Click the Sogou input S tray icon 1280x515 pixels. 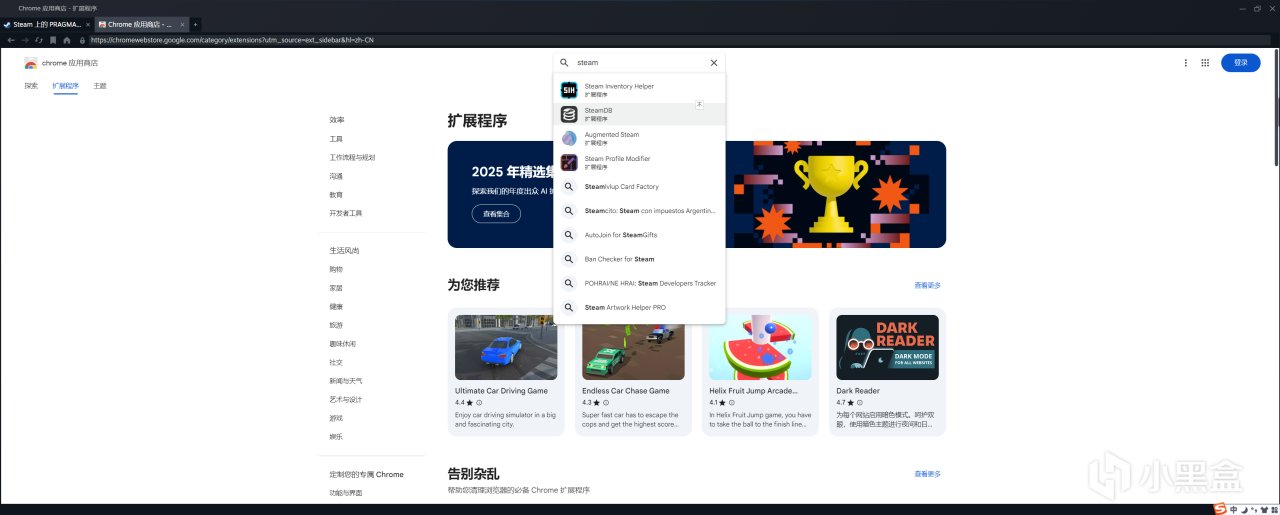(1220, 509)
